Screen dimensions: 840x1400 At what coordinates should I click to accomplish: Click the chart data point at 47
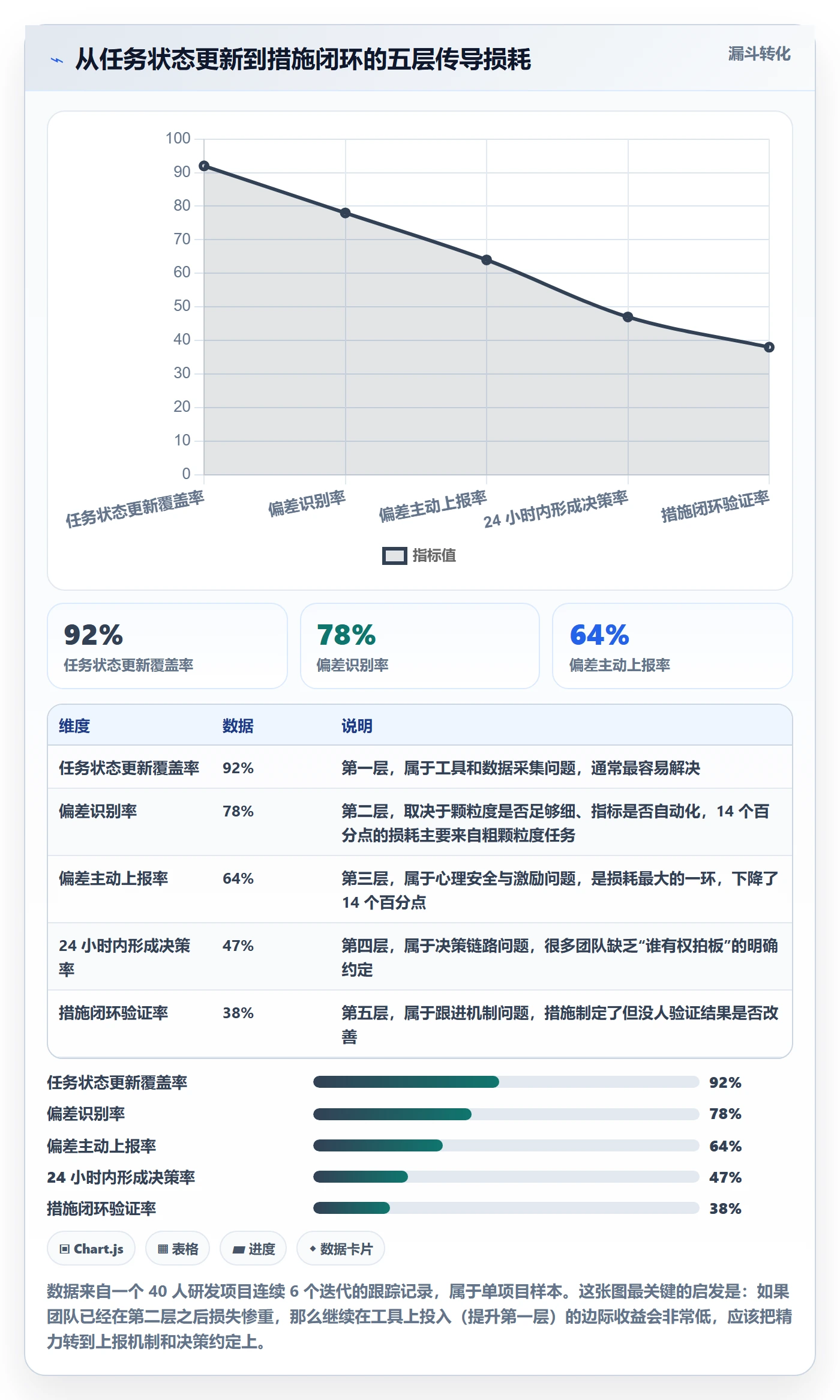point(628,317)
